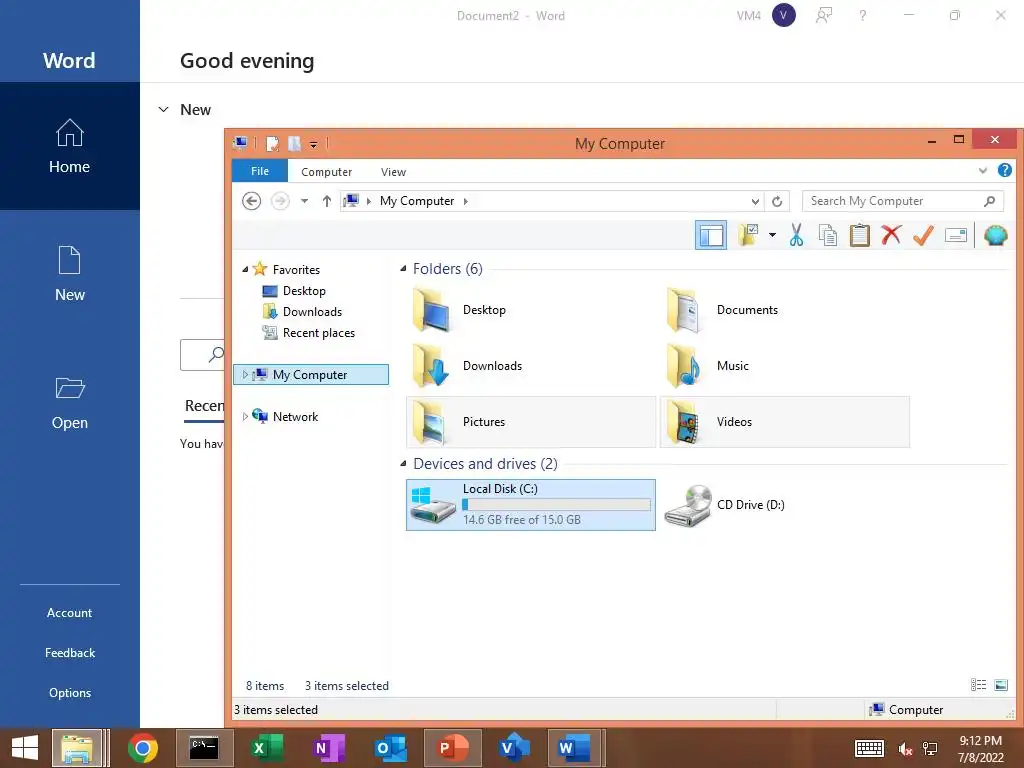Click the Forward navigation arrow

click(280, 201)
